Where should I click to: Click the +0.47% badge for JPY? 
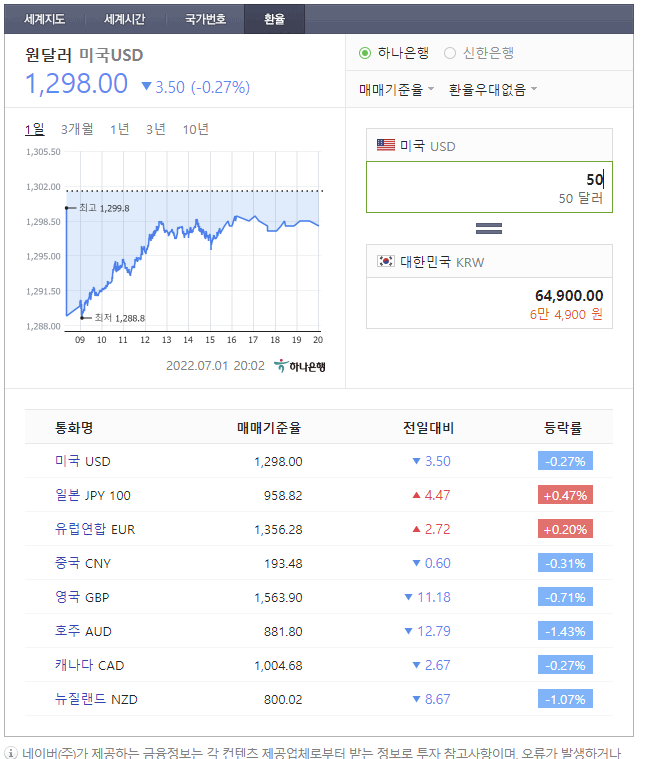pyautogui.click(x=565, y=495)
